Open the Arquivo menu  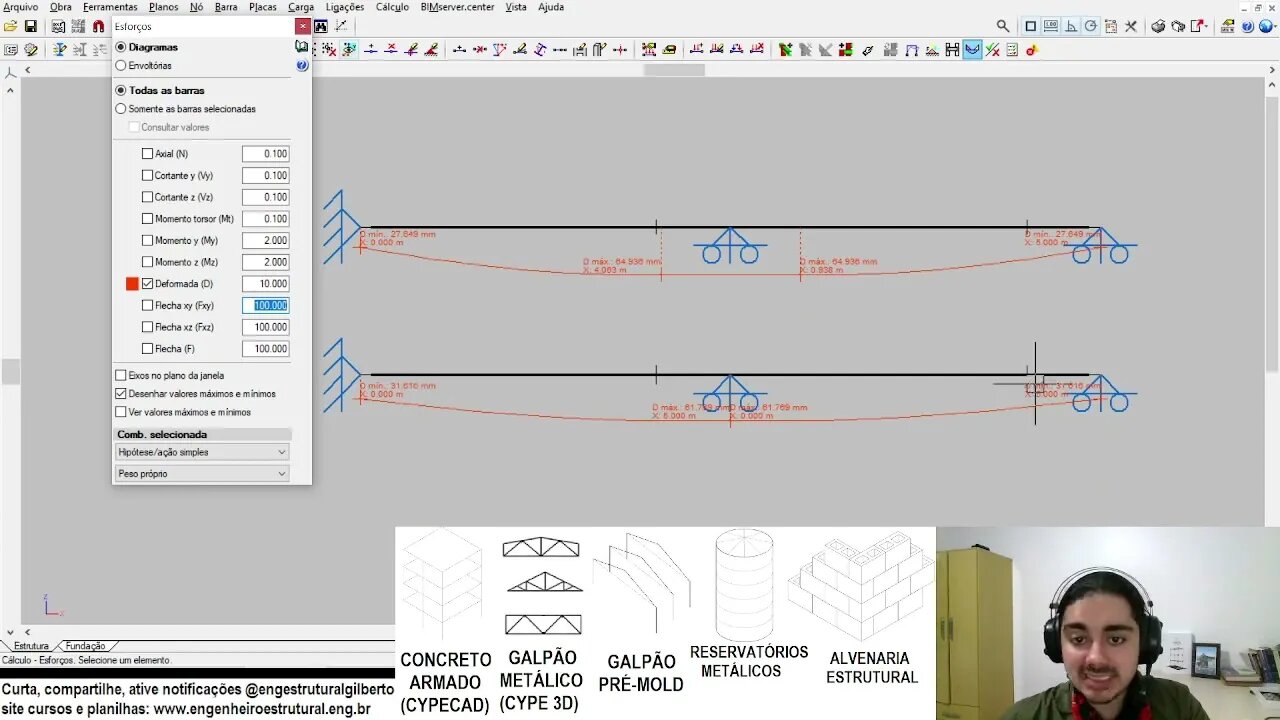20,7
